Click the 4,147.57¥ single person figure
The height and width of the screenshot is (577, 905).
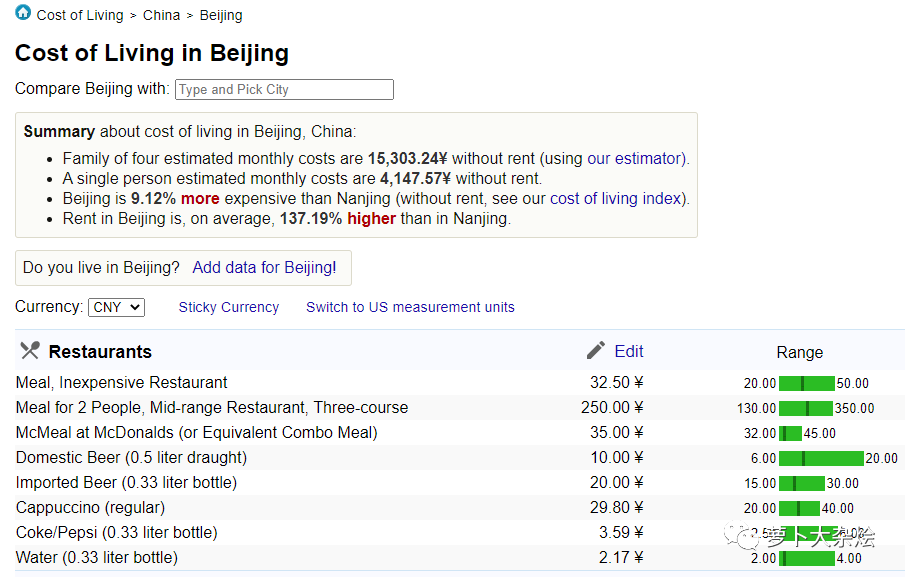click(416, 179)
